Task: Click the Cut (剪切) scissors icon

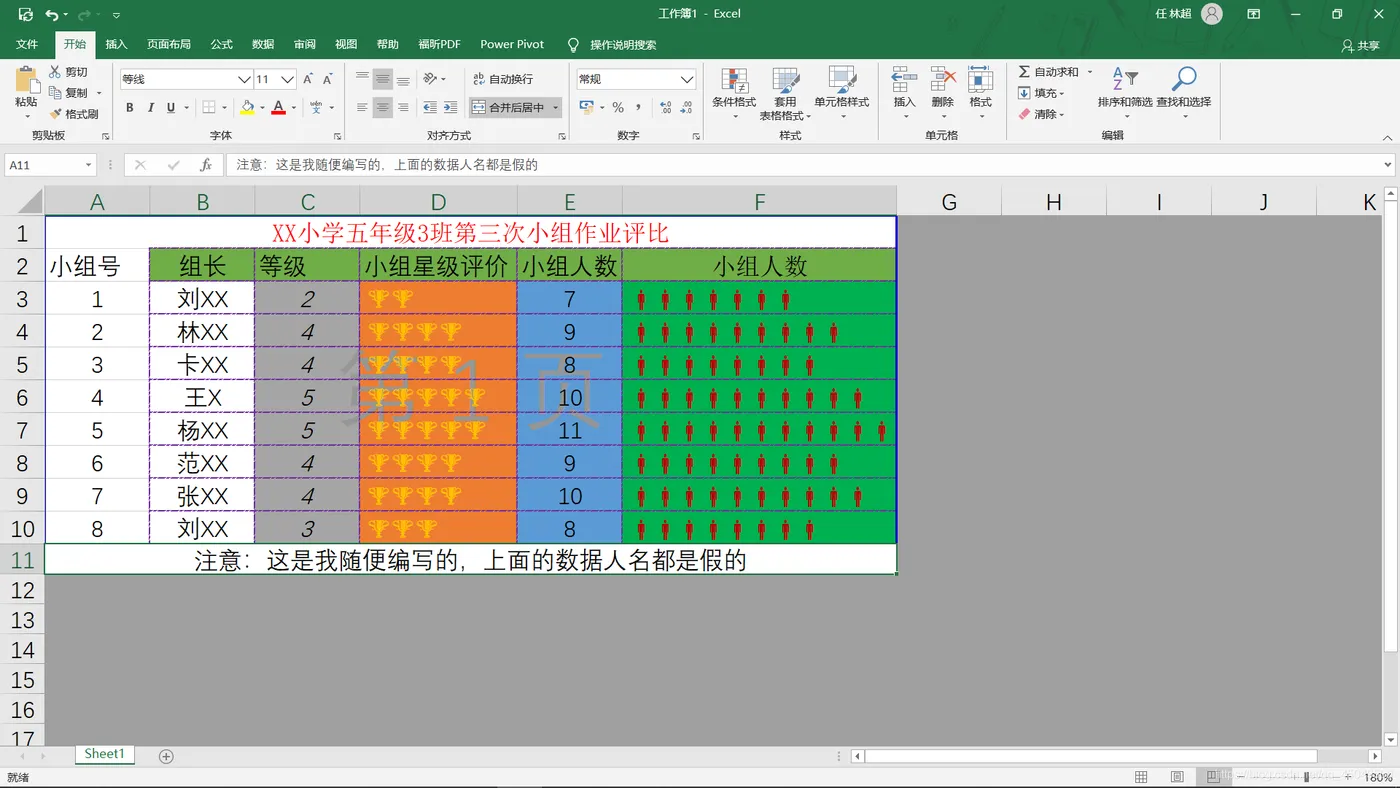Action: (x=55, y=72)
